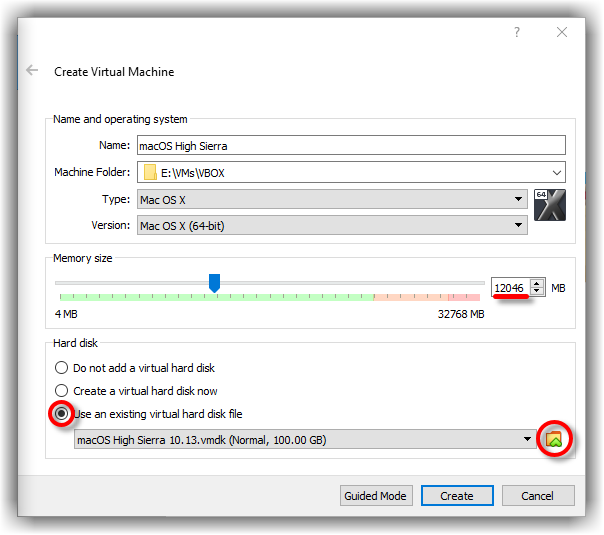The width and height of the screenshot is (604, 535).
Task: Expand the Machine Folder dropdown
Action: click(x=556, y=172)
